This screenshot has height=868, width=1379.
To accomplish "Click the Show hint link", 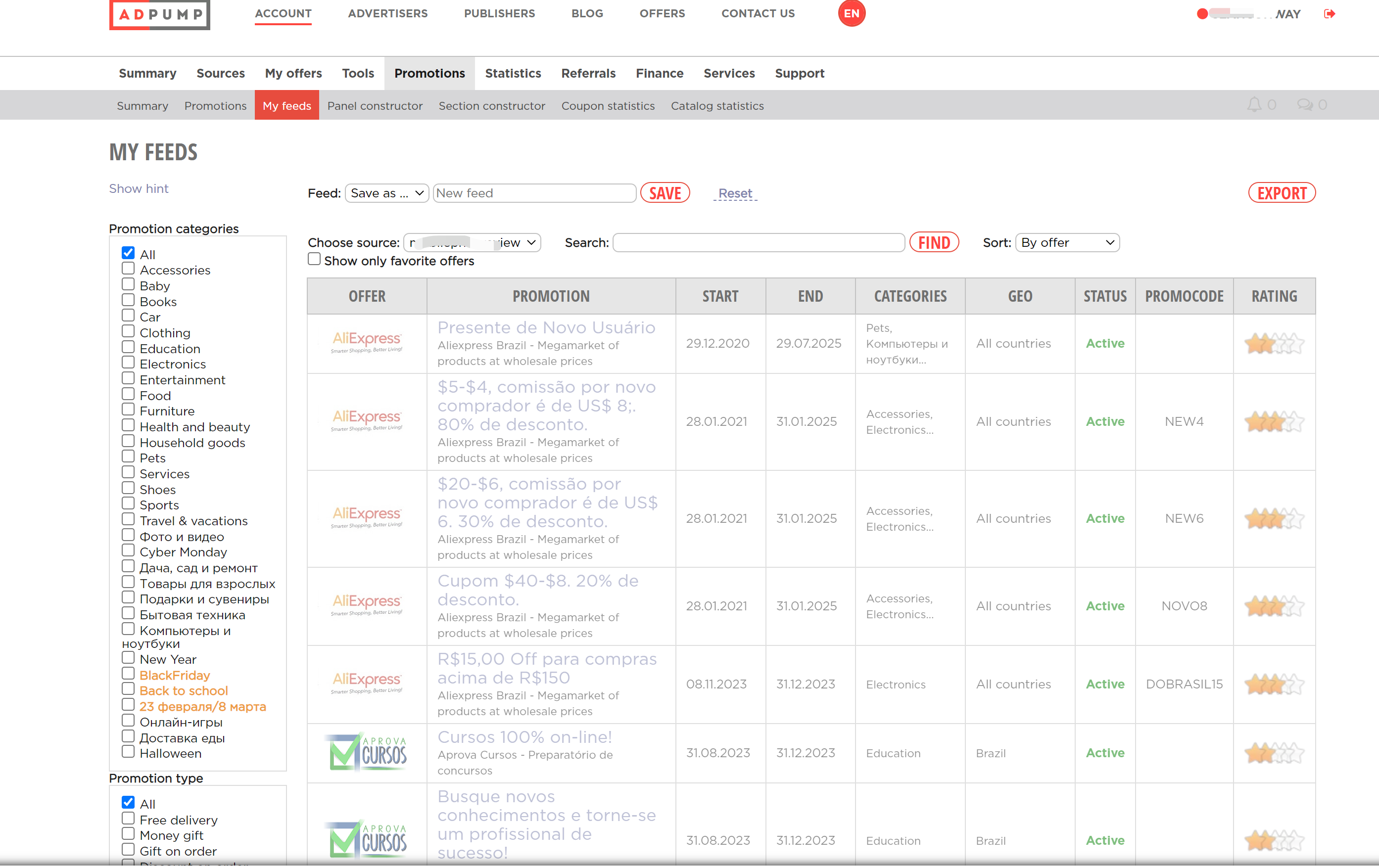I will coord(139,188).
